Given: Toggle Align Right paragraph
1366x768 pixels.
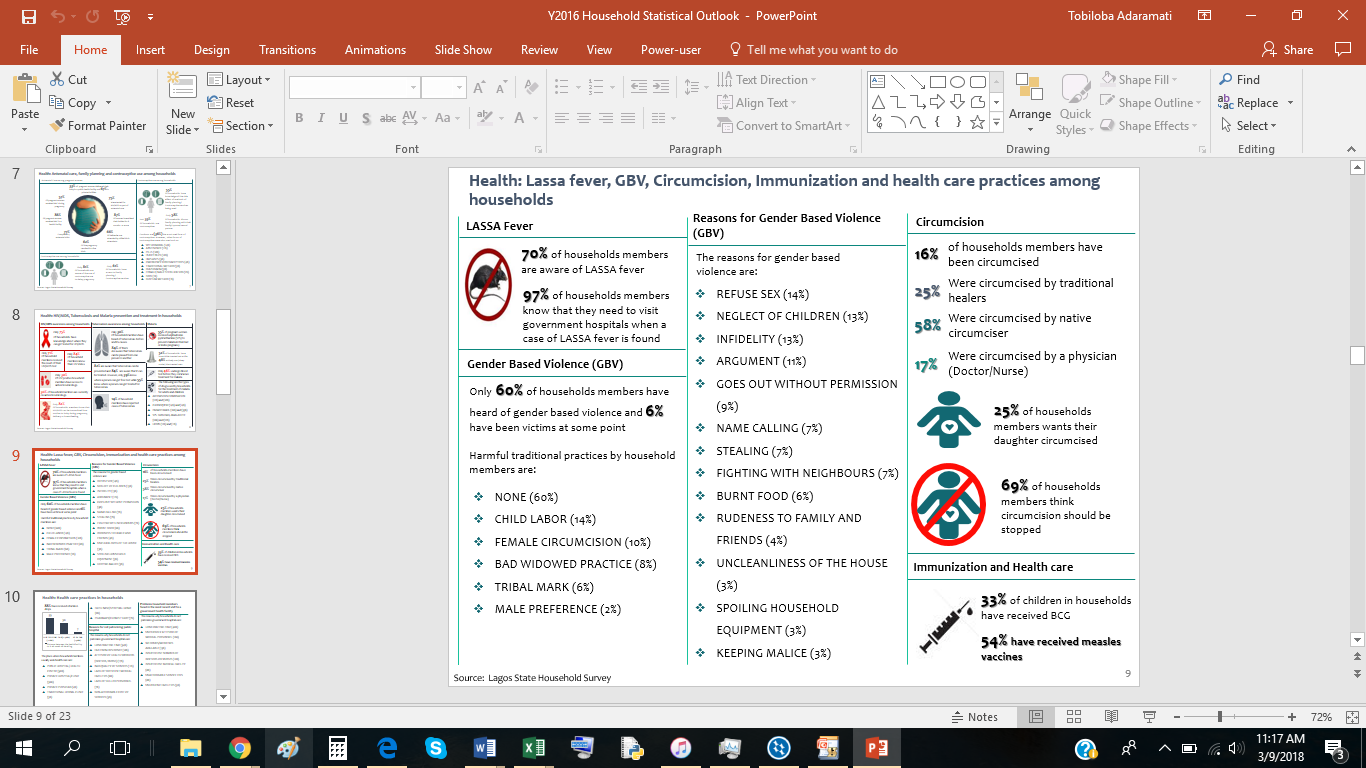Looking at the screenshot, I should tap(606, 118).
